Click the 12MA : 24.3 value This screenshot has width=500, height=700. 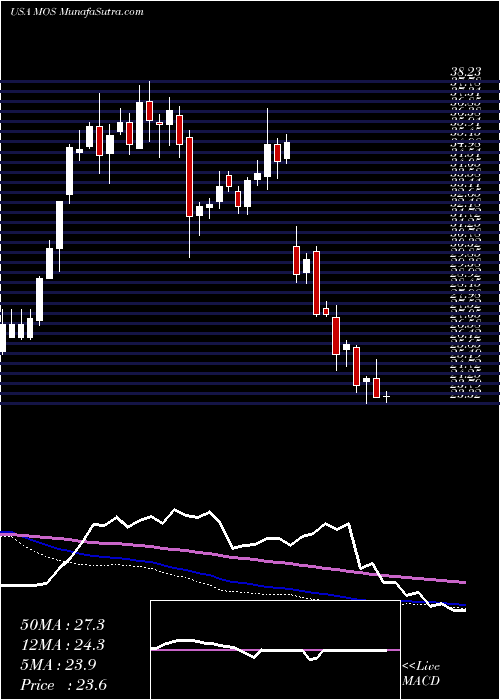click(62, 645)
